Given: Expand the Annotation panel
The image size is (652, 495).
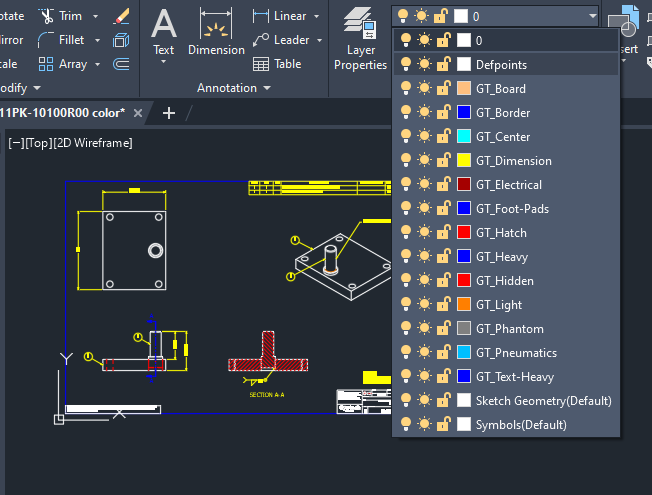Looking at the screenshot, I should click(x=234, y=88).
